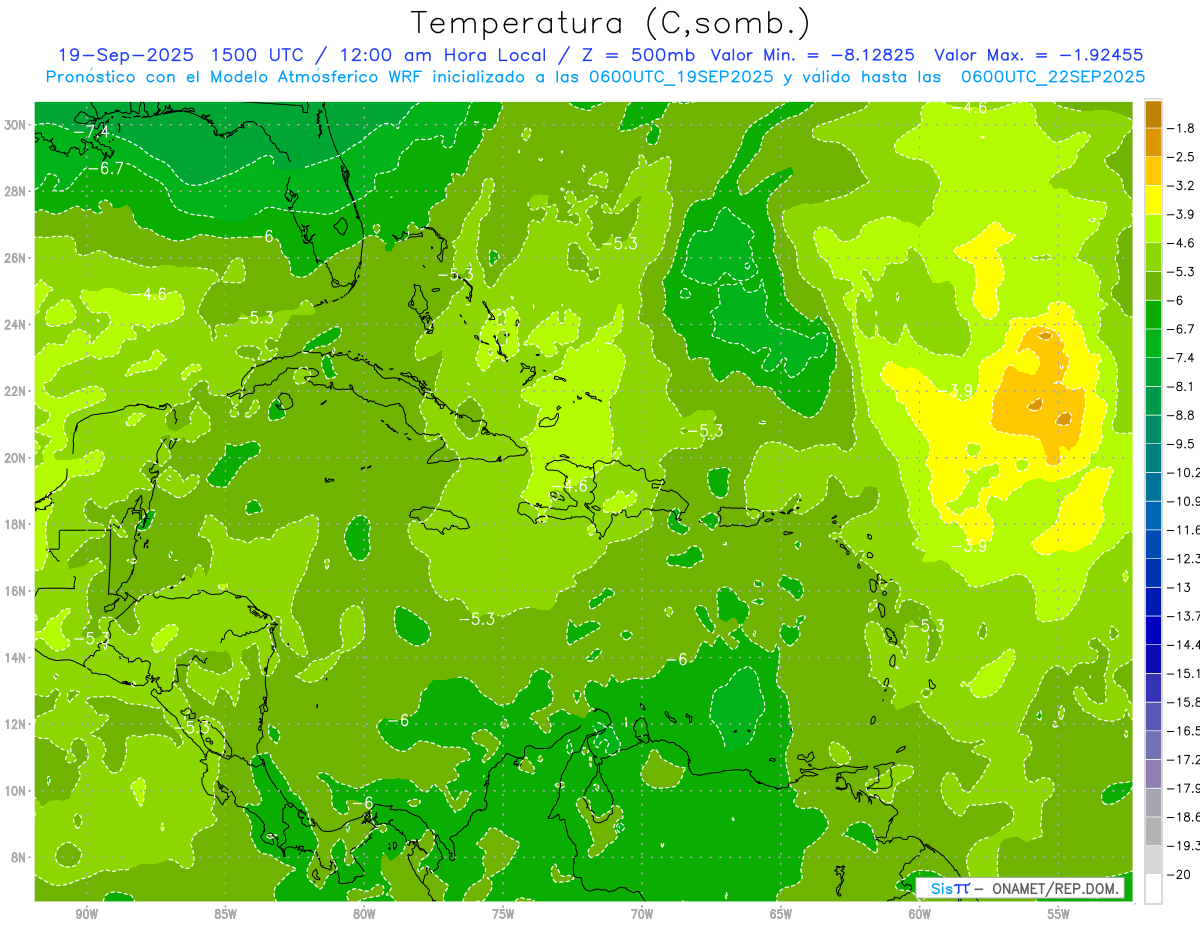Viewport: 1200px width, 927px height.
Task: Select the 'Valor Max. = -1.92455' text
Action: point(1038,55)
